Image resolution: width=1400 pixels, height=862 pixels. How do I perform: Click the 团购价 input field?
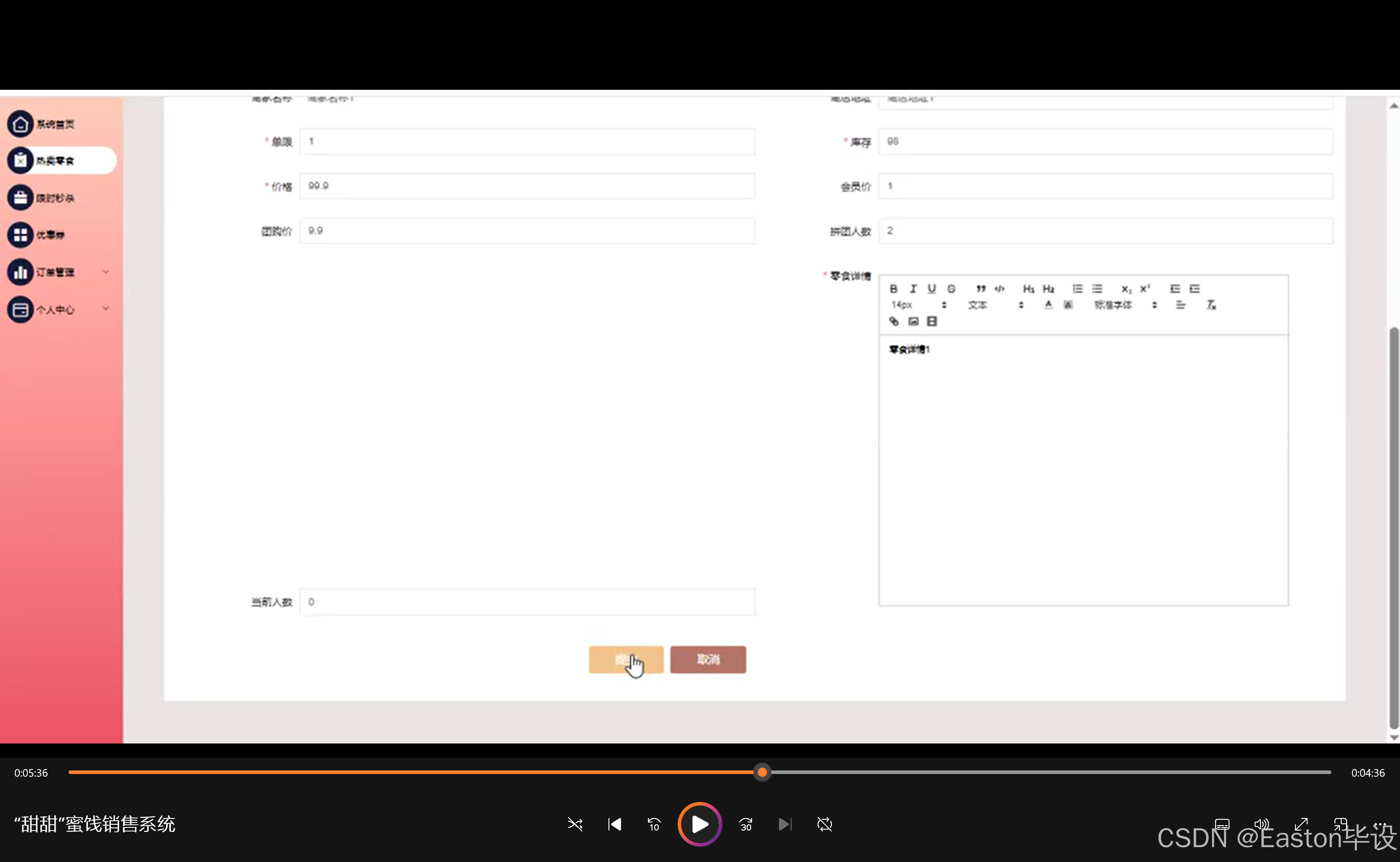(527, 231)
